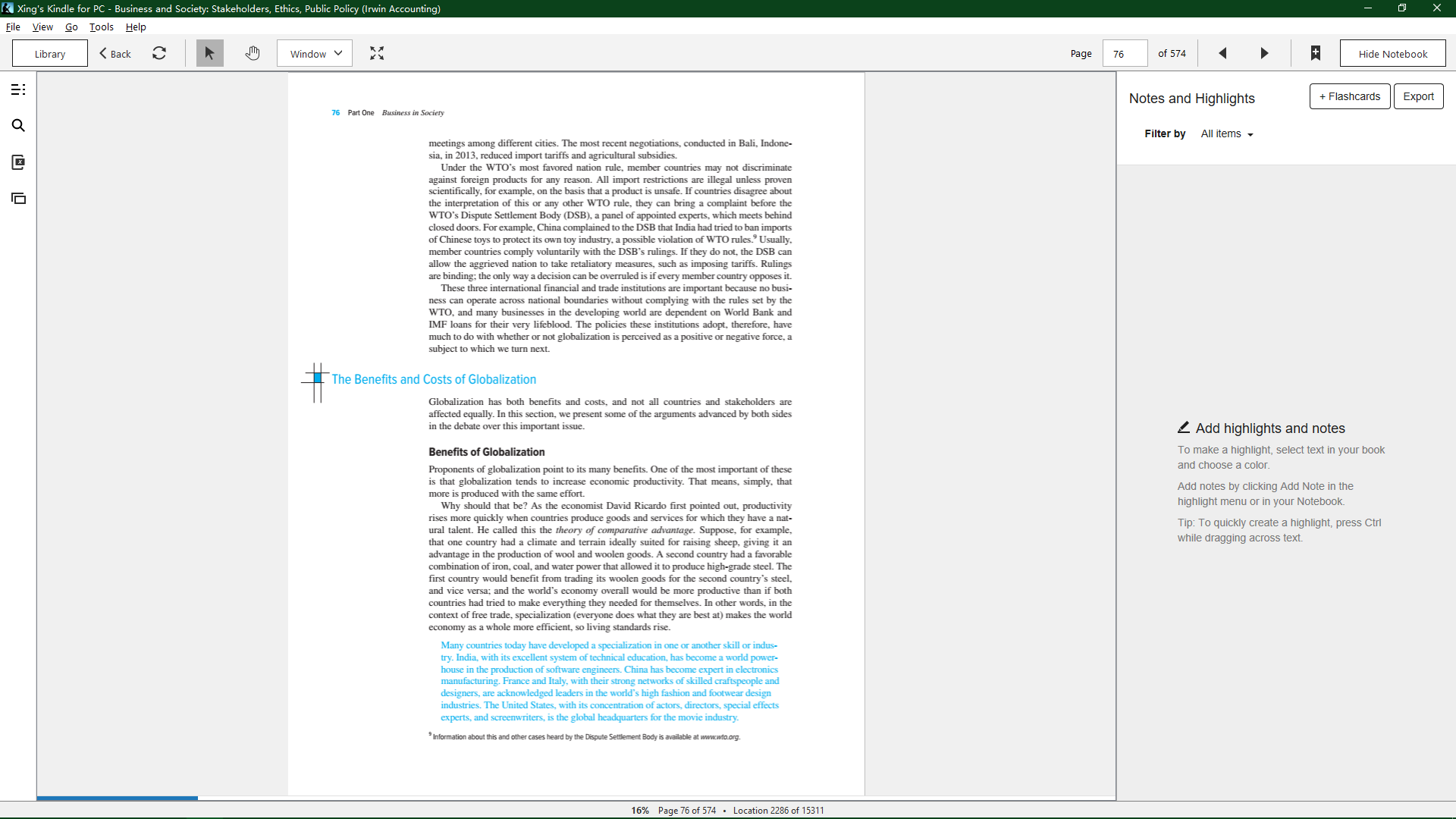Click the sync refresh icon
Screen dimensions: 1456x819
pyautogui.click(x=159, y=53)
